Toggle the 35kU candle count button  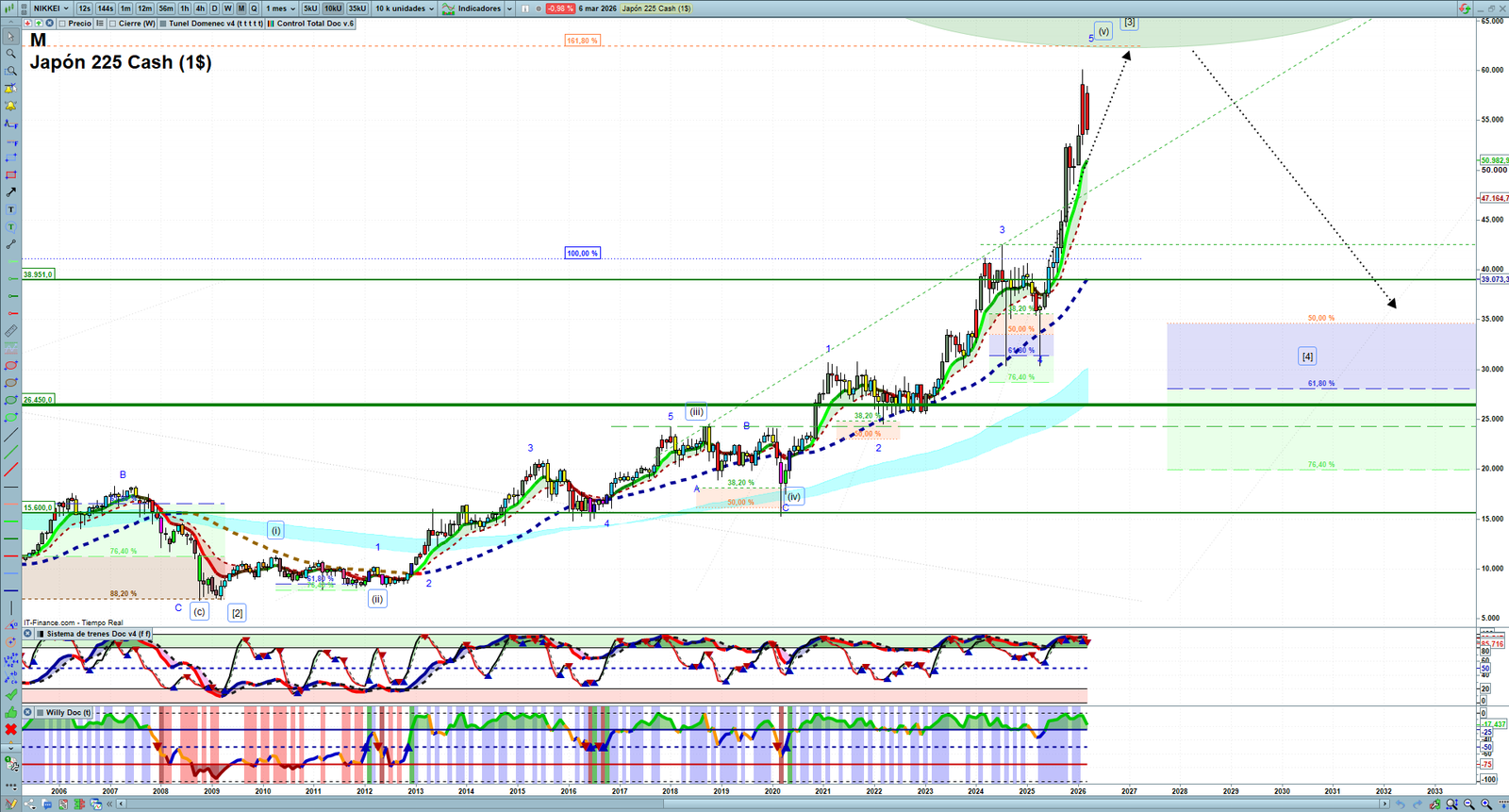coord(357,8)
